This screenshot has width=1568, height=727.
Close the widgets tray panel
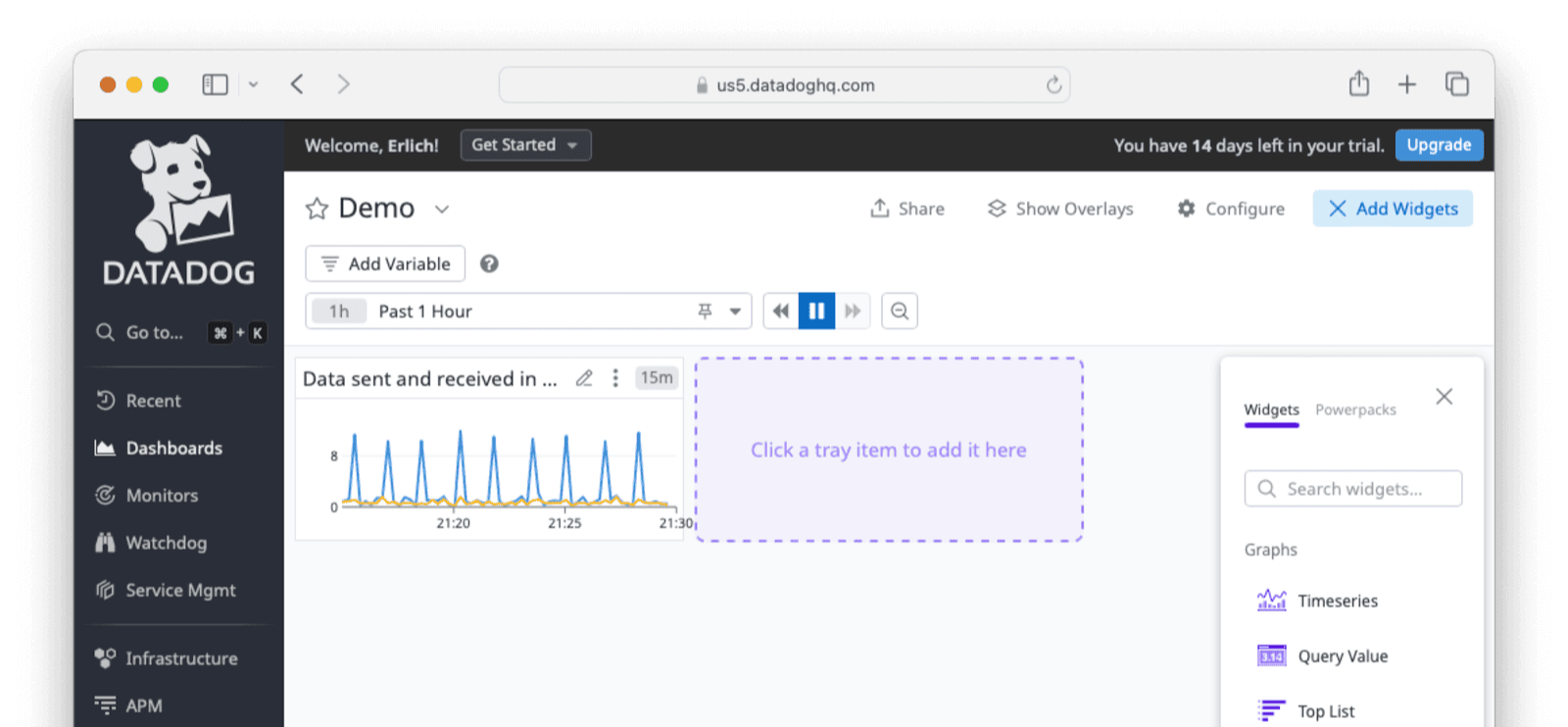pyautogui.click(x=1444, y=397)
